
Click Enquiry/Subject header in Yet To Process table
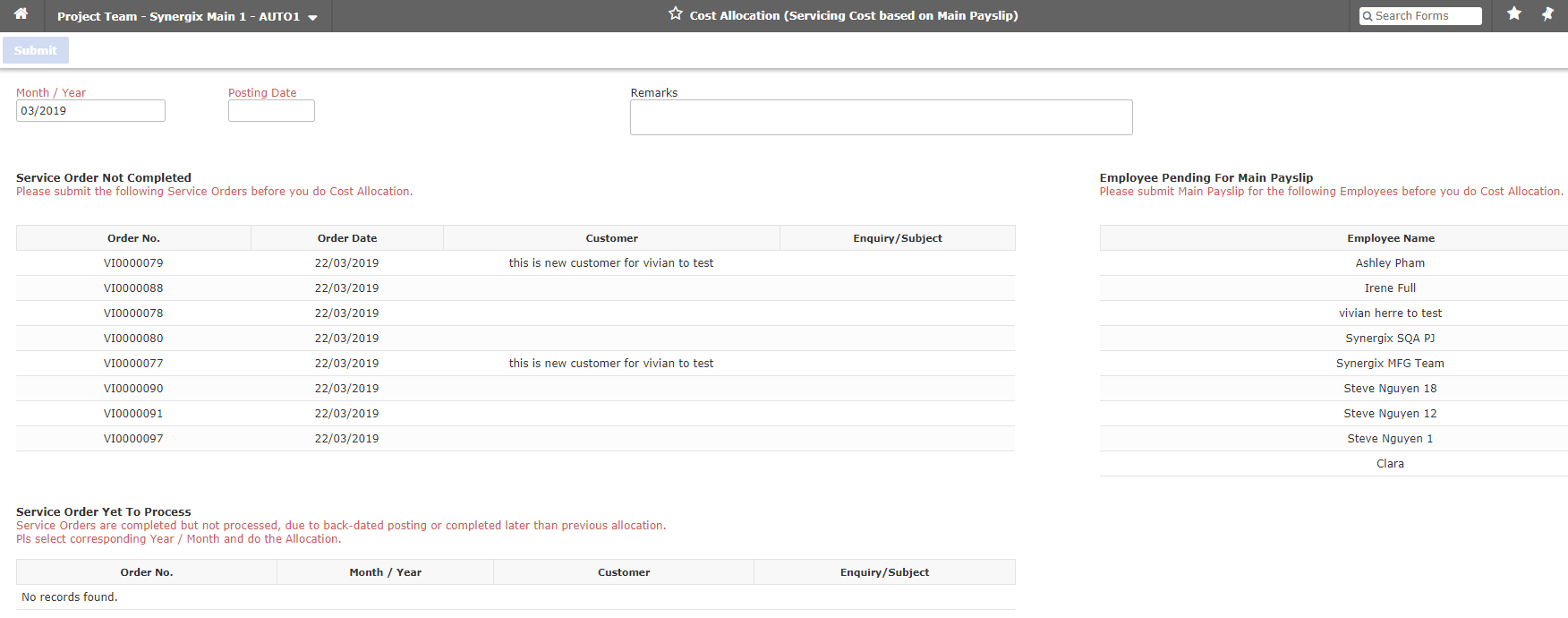tap(884, 572)
